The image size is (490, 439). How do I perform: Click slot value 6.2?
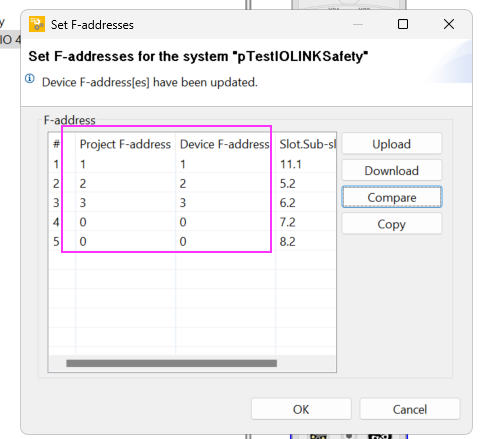click(x=287, y=203)
